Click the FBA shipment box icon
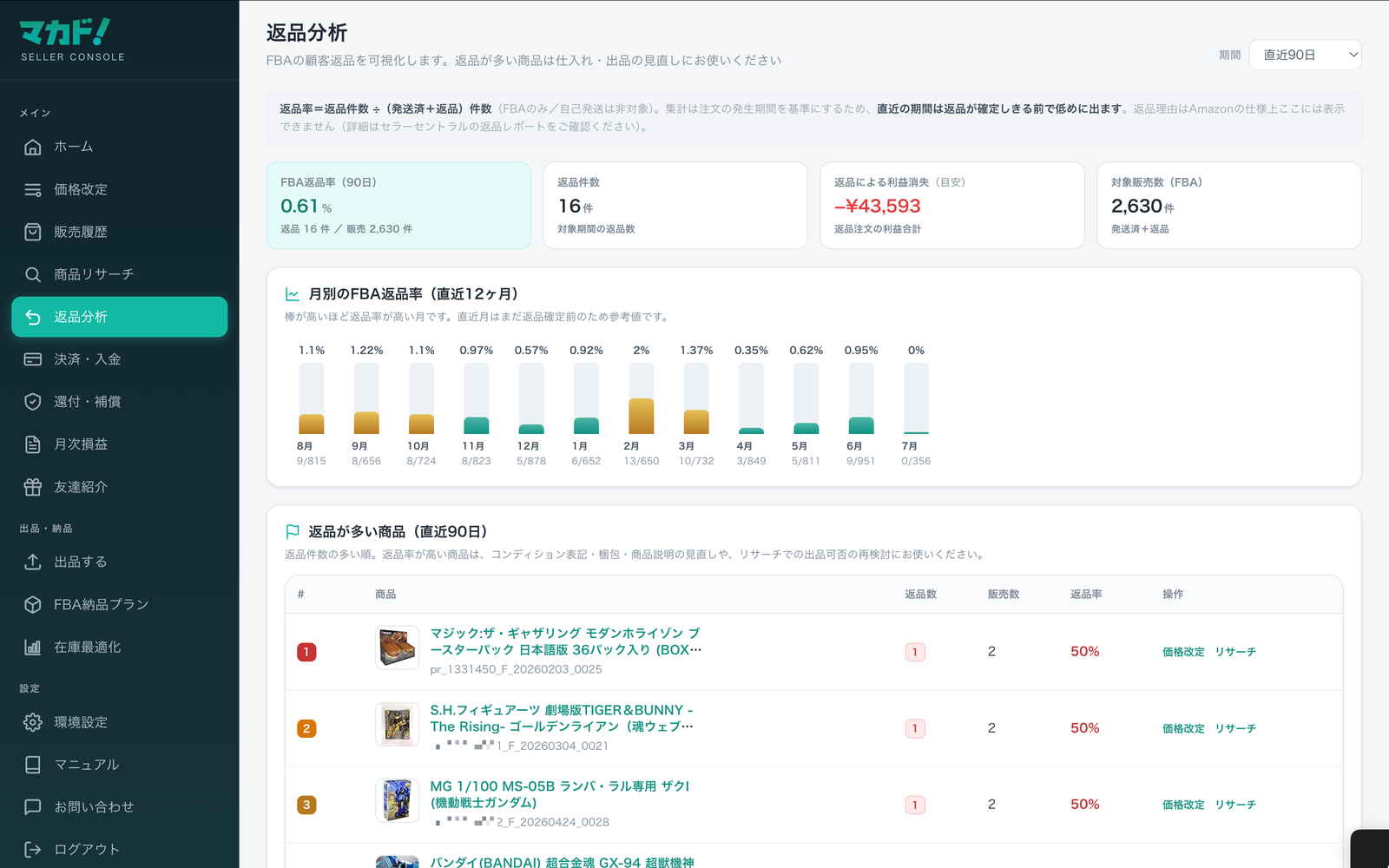This screenshot has width=1389, height=868. tap(33, 604)
